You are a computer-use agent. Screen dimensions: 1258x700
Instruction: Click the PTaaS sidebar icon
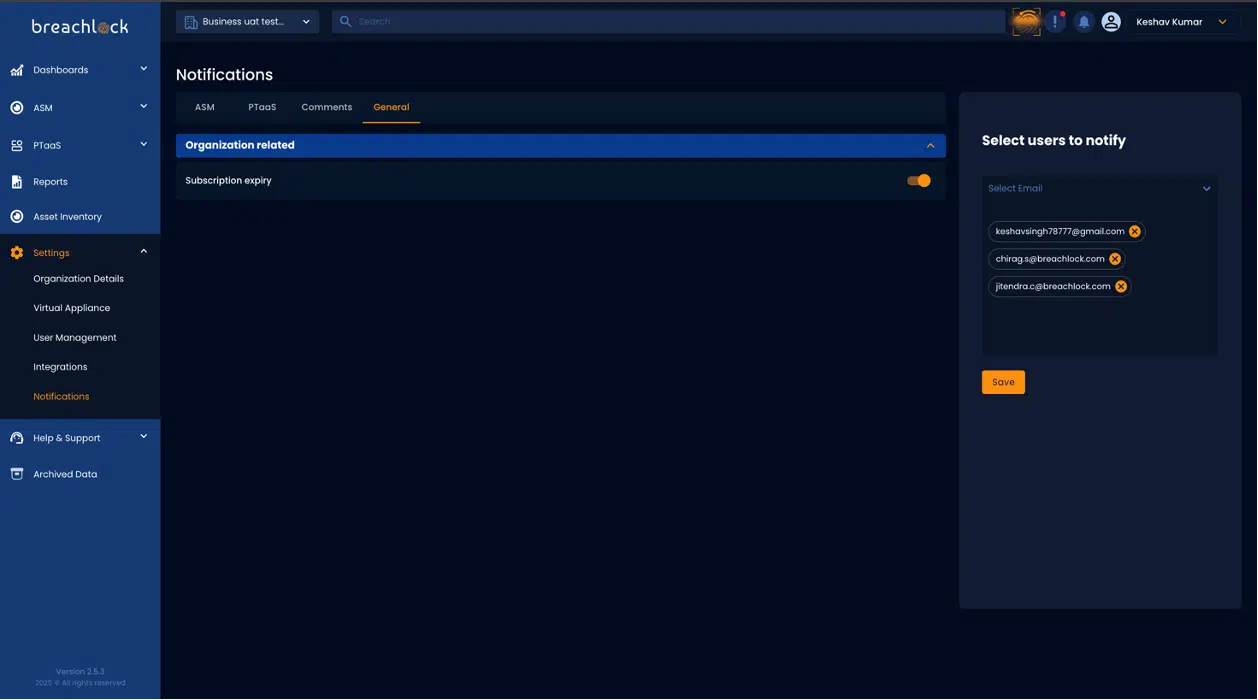point(17,146)
